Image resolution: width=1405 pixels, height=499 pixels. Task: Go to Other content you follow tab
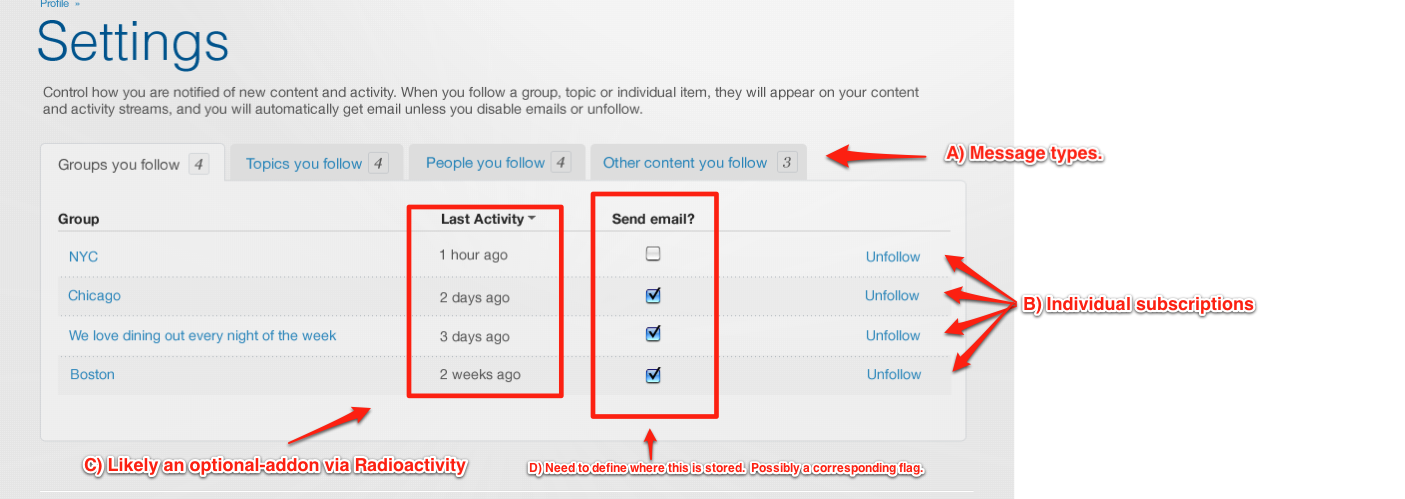(685, 163)
